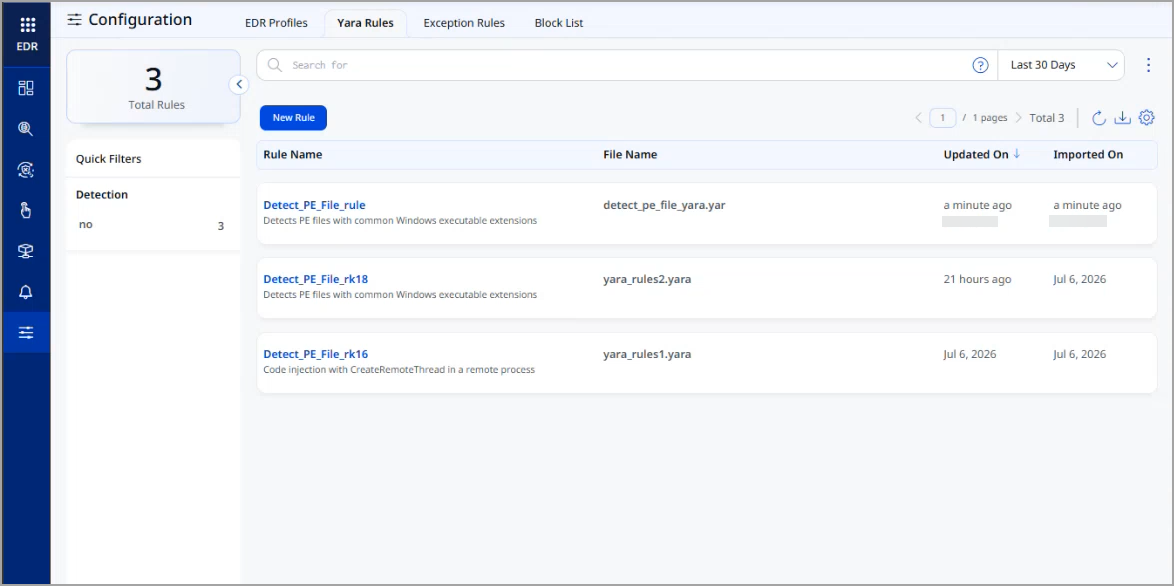1174x586 pixels.
Task: Click the download rules icon
Action: (x=1122, y=117)
